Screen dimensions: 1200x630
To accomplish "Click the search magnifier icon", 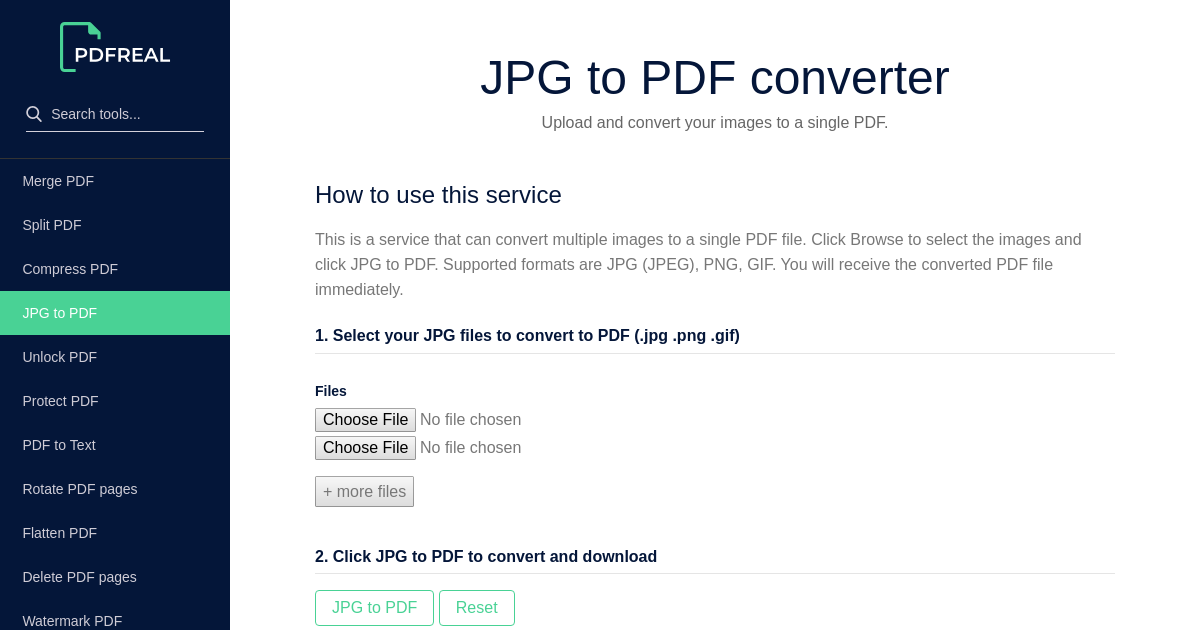I will click(x=34, y=114).
